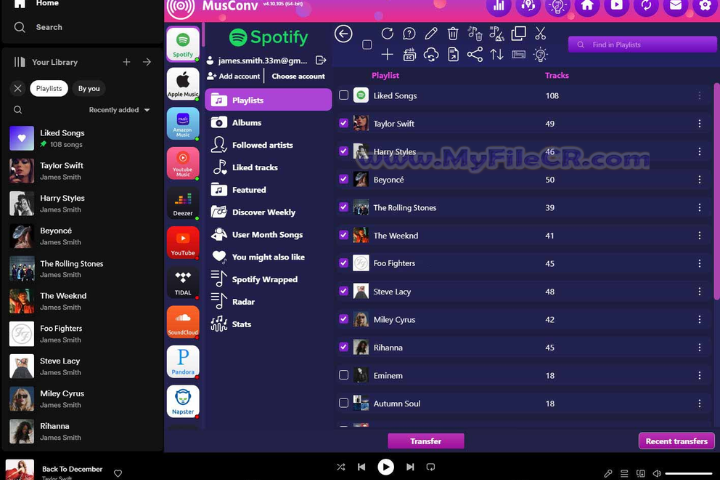Check the Eminem playlist checkbox
Image resolution: width=720 pixels, height=480 pixels.
pyautogui.click(x=343, y=375)
